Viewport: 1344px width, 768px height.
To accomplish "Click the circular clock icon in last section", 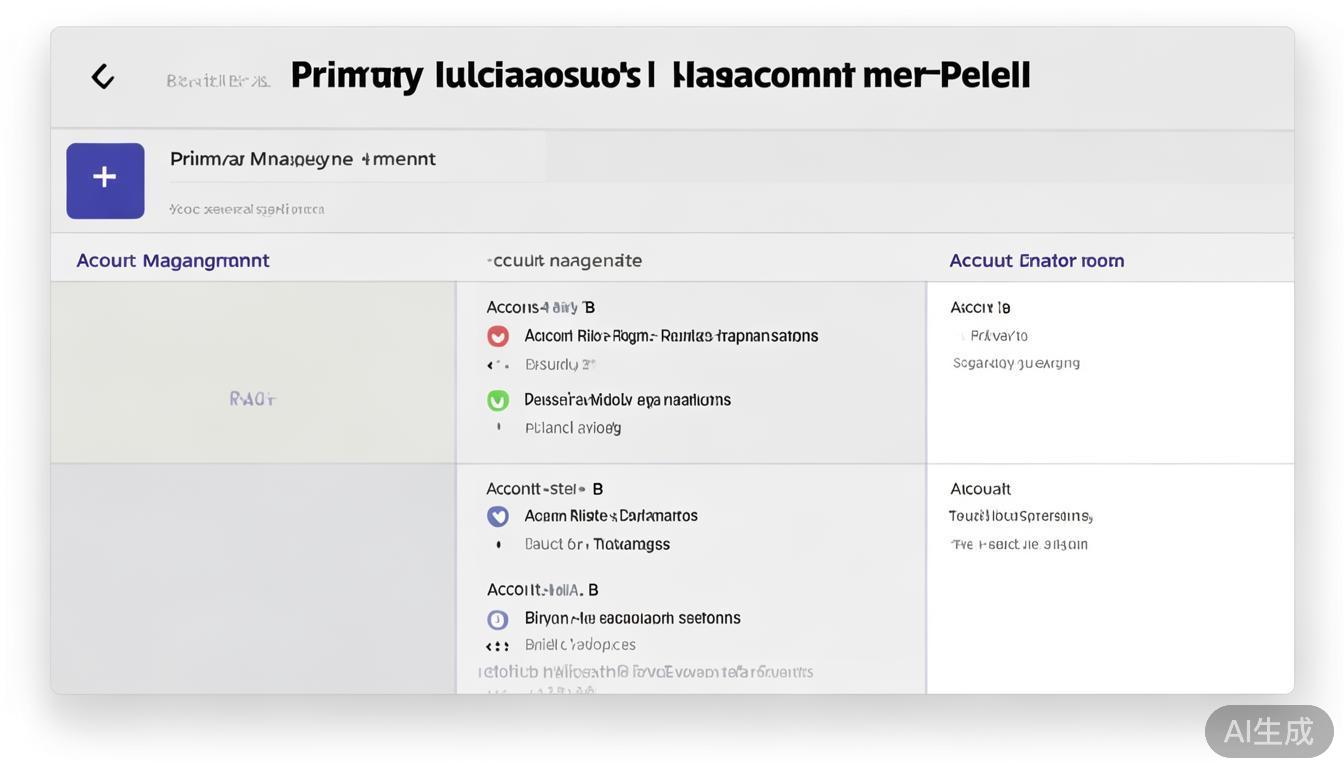I will 498,619.
